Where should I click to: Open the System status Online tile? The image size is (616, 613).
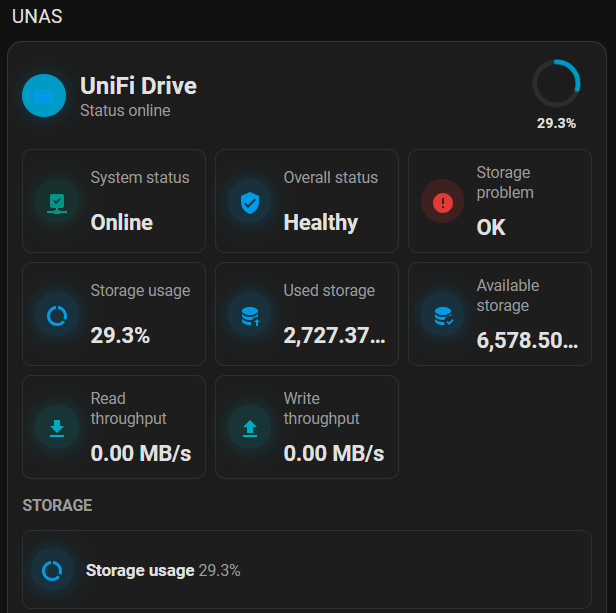114,201
